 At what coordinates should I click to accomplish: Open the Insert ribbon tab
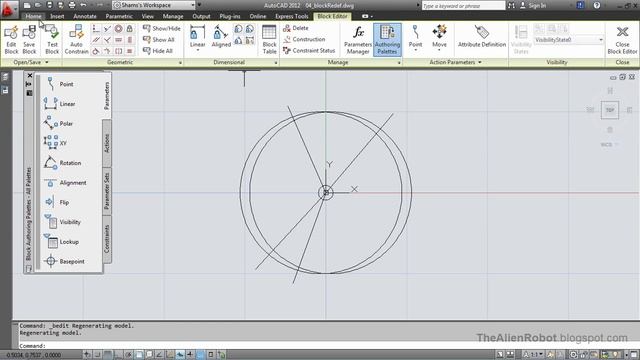[57, 16]
